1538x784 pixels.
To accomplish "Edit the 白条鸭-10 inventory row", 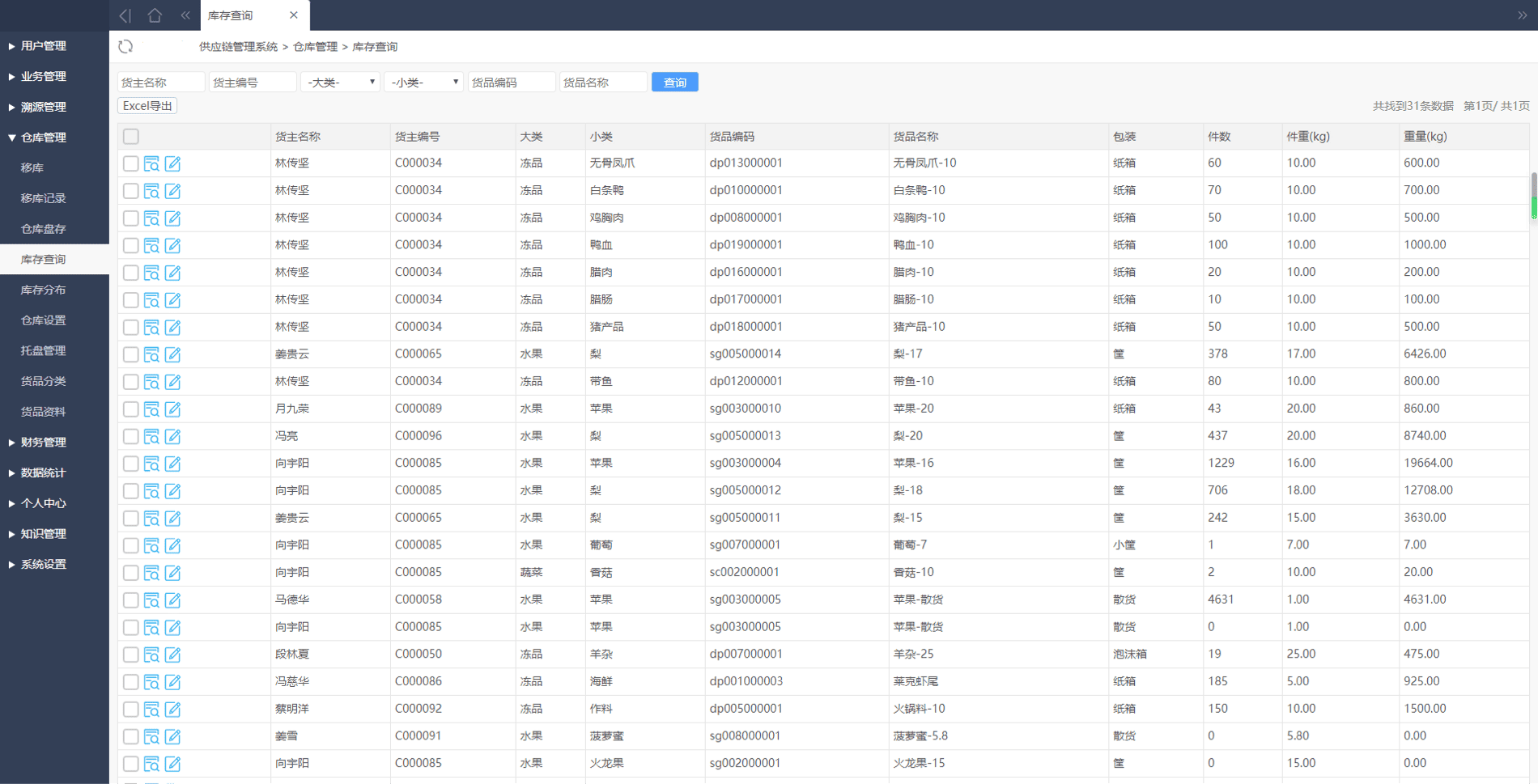I will pos(172,191).
